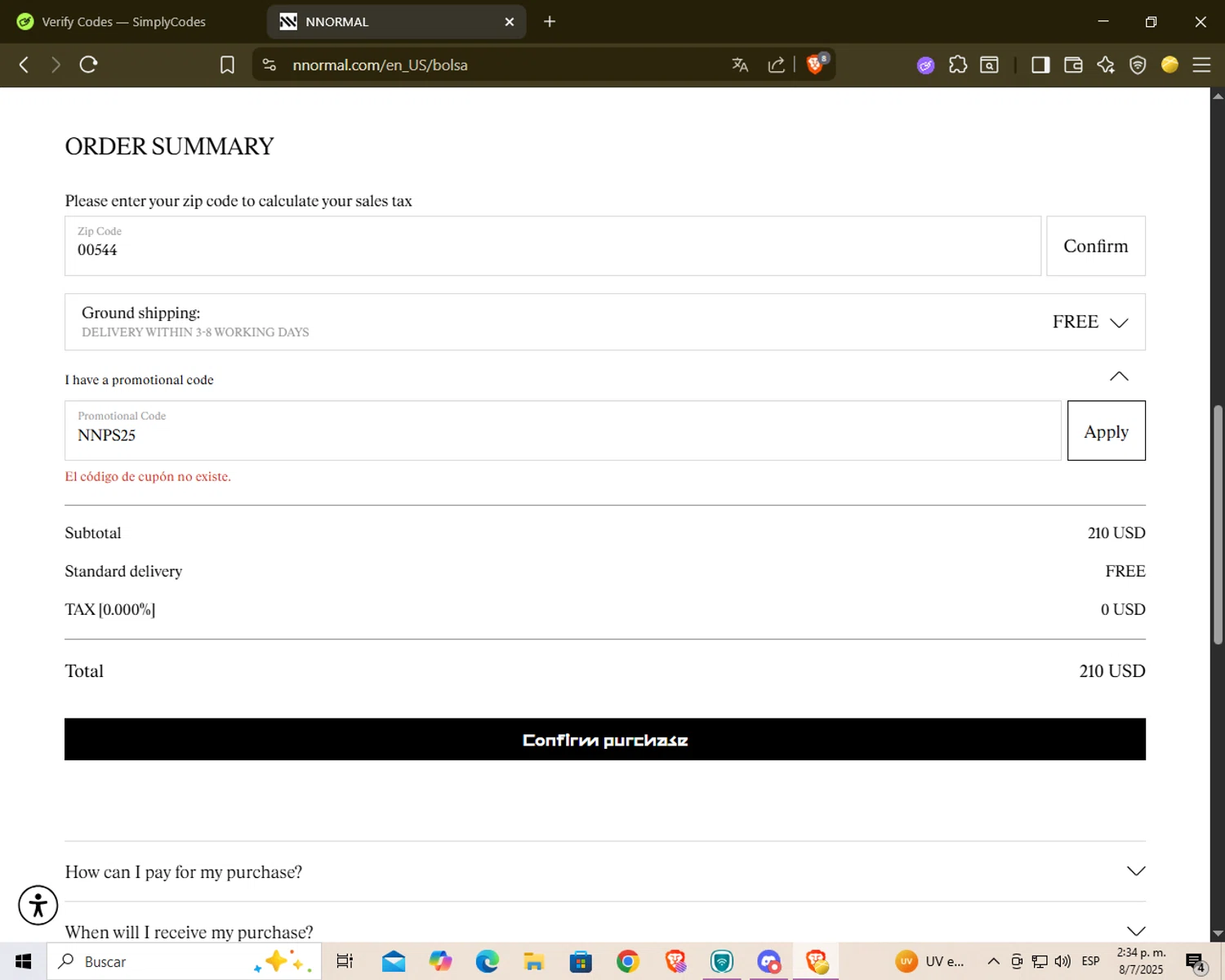This screenshot has height=980, width=1225.
Task: Click the address bar URL nnormal.com
Action: pyautogui.click(x=380, y=65)
